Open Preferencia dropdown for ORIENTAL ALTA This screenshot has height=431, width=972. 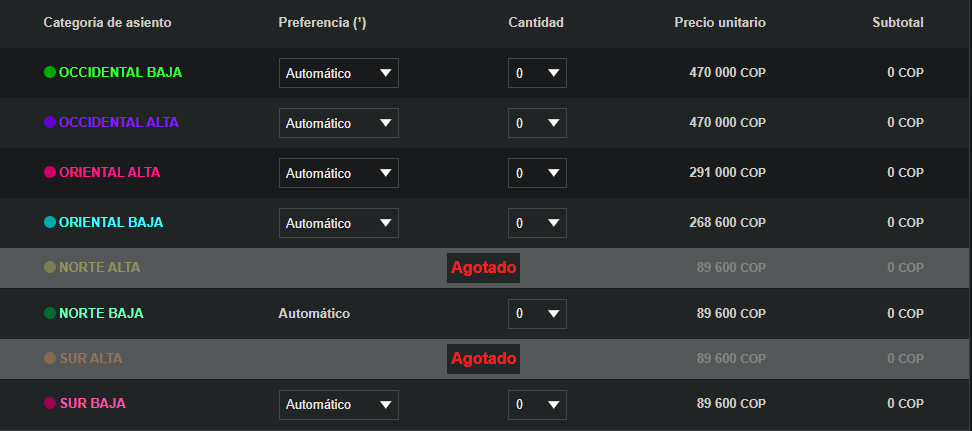click(x=338, y=173)
